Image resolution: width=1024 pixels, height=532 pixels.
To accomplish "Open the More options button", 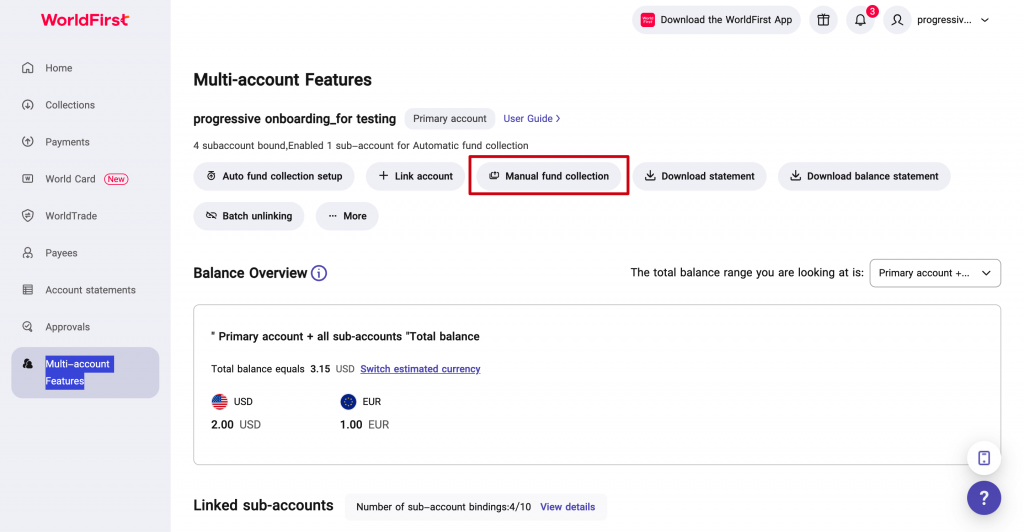I will click(x=347, y=216).
